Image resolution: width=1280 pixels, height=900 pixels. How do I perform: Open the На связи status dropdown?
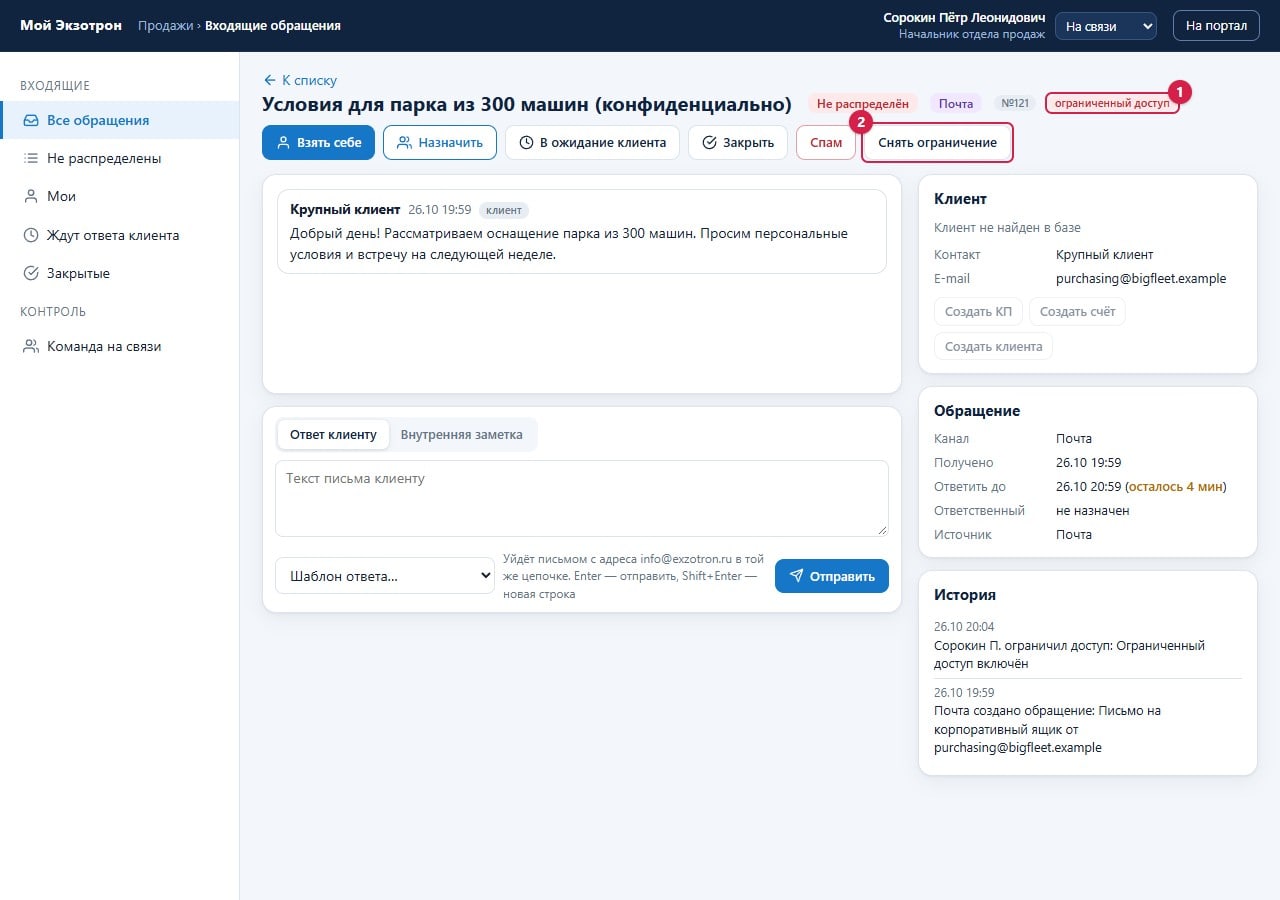point(1106,26)
